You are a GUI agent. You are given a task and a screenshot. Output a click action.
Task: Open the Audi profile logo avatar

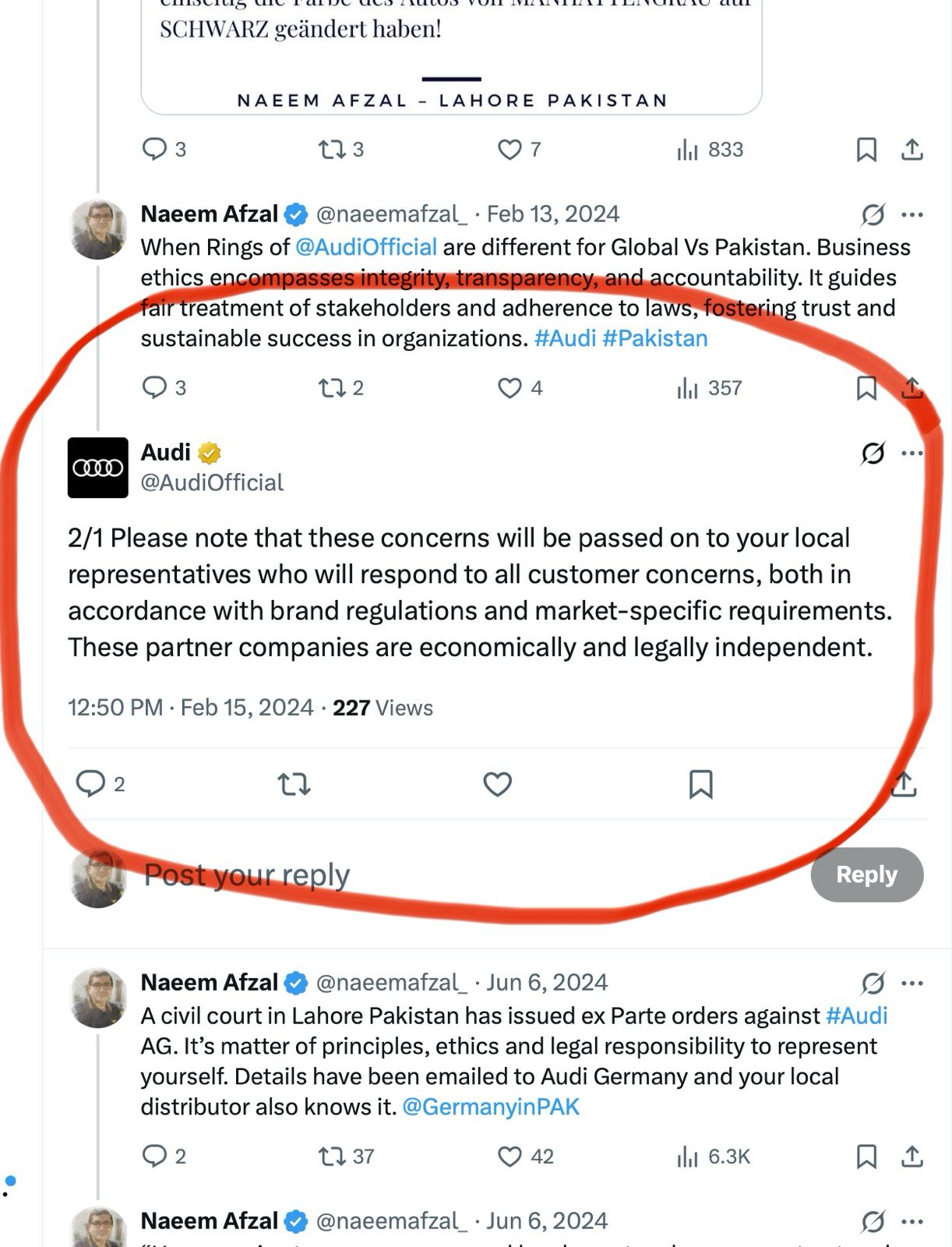[97, 468]
